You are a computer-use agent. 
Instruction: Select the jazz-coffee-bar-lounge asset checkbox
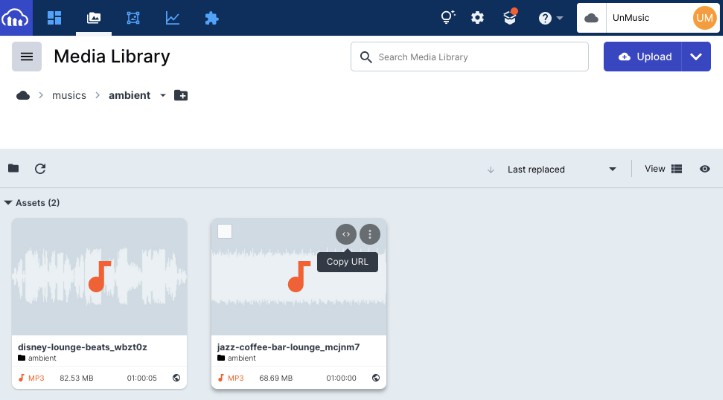coord(225,232)
